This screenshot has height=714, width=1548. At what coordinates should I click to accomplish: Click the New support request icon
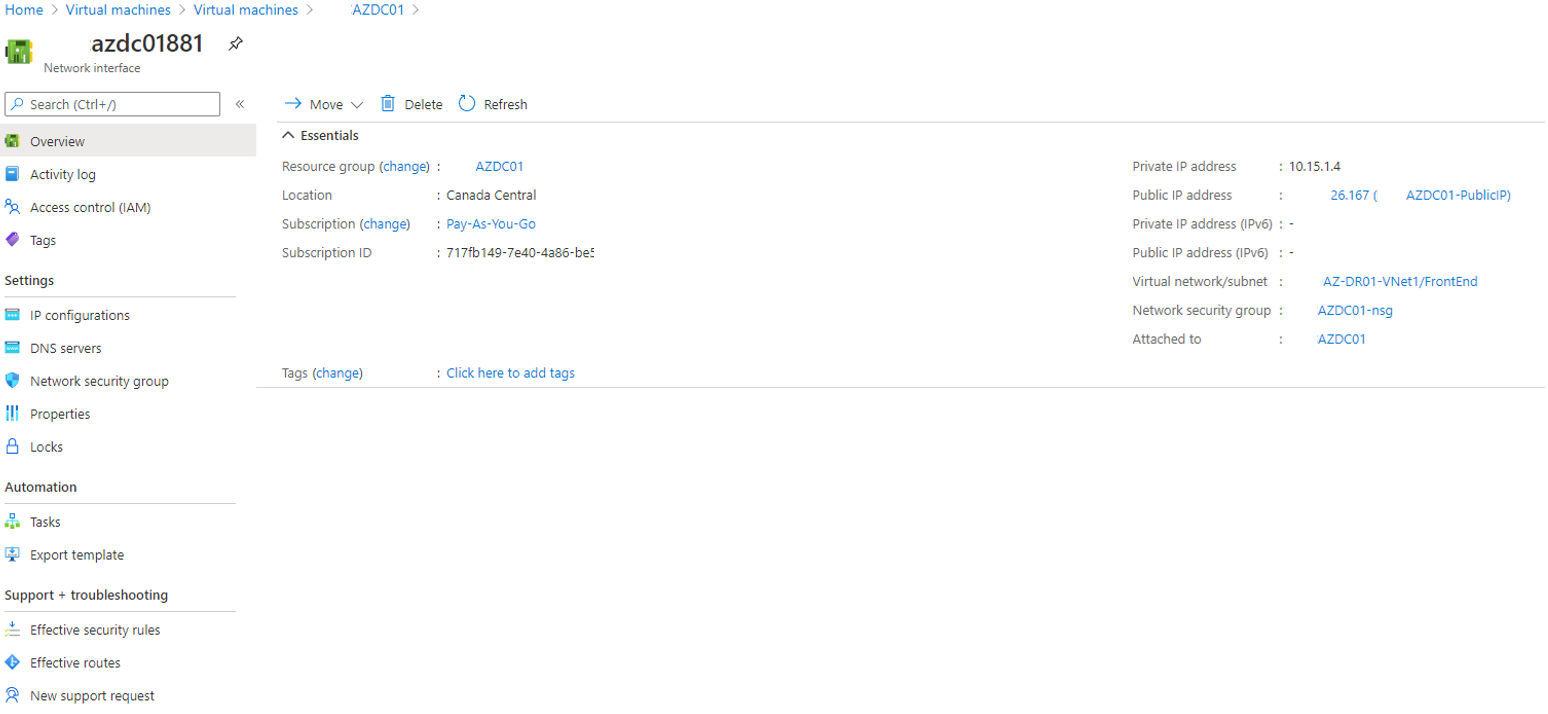click(x=12, y=696)
